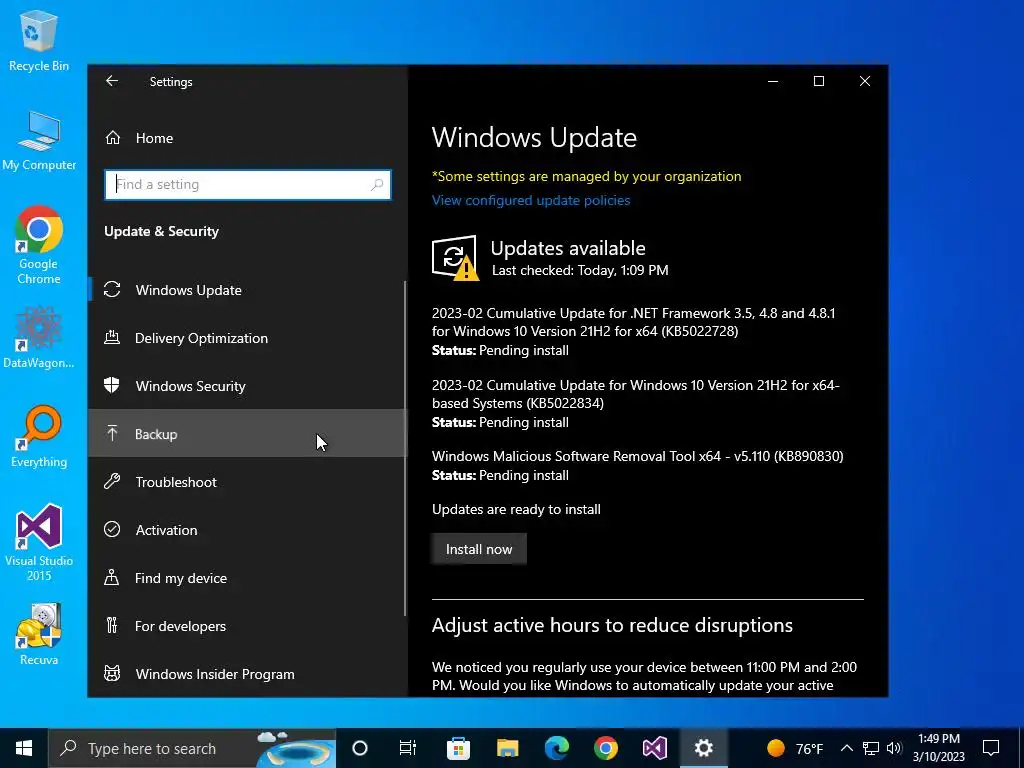Click the Windows Insider Program cat icon
Image resolution: width=1024 pixels, height=768 pixels.
click(112, 673)
